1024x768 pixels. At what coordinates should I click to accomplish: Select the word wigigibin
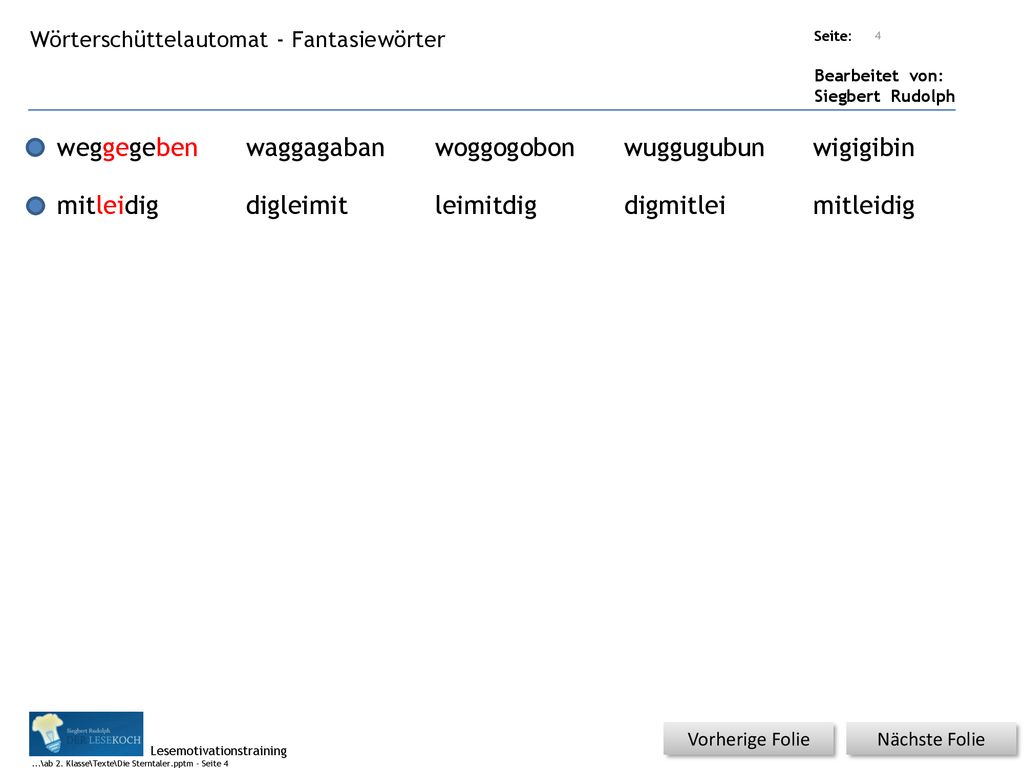pos(863,148)
